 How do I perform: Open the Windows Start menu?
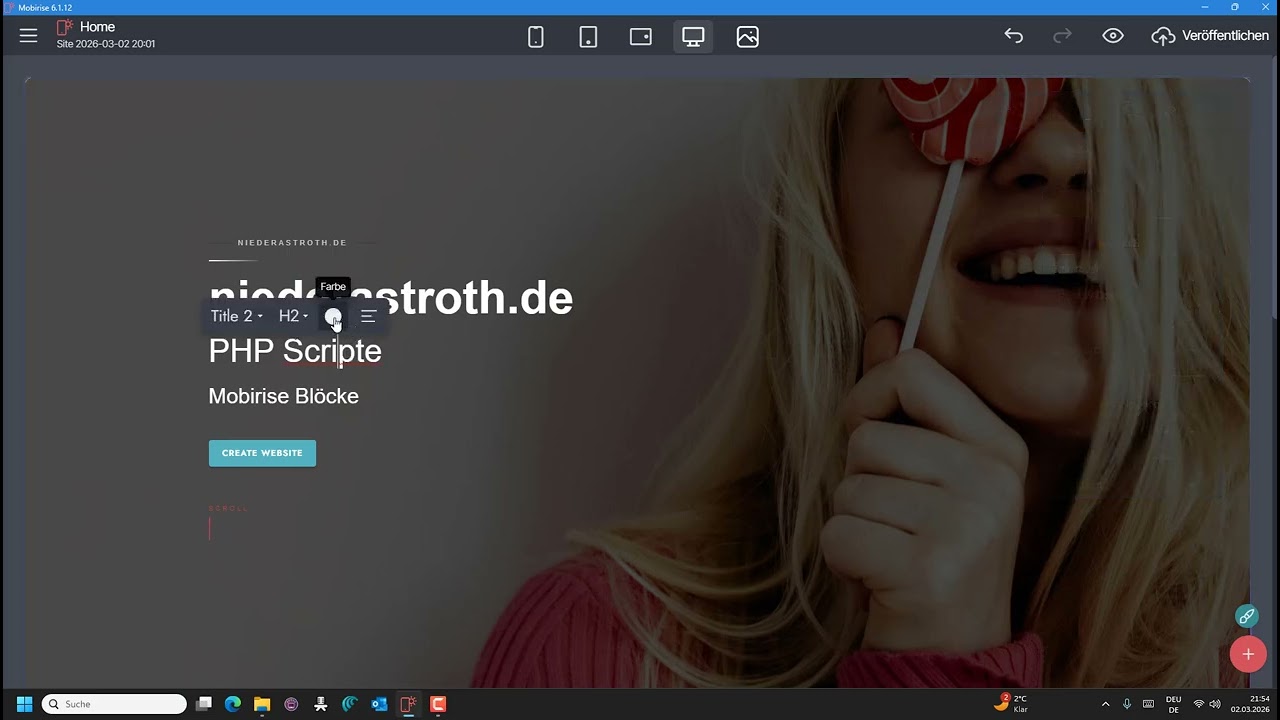coord(24,704)
